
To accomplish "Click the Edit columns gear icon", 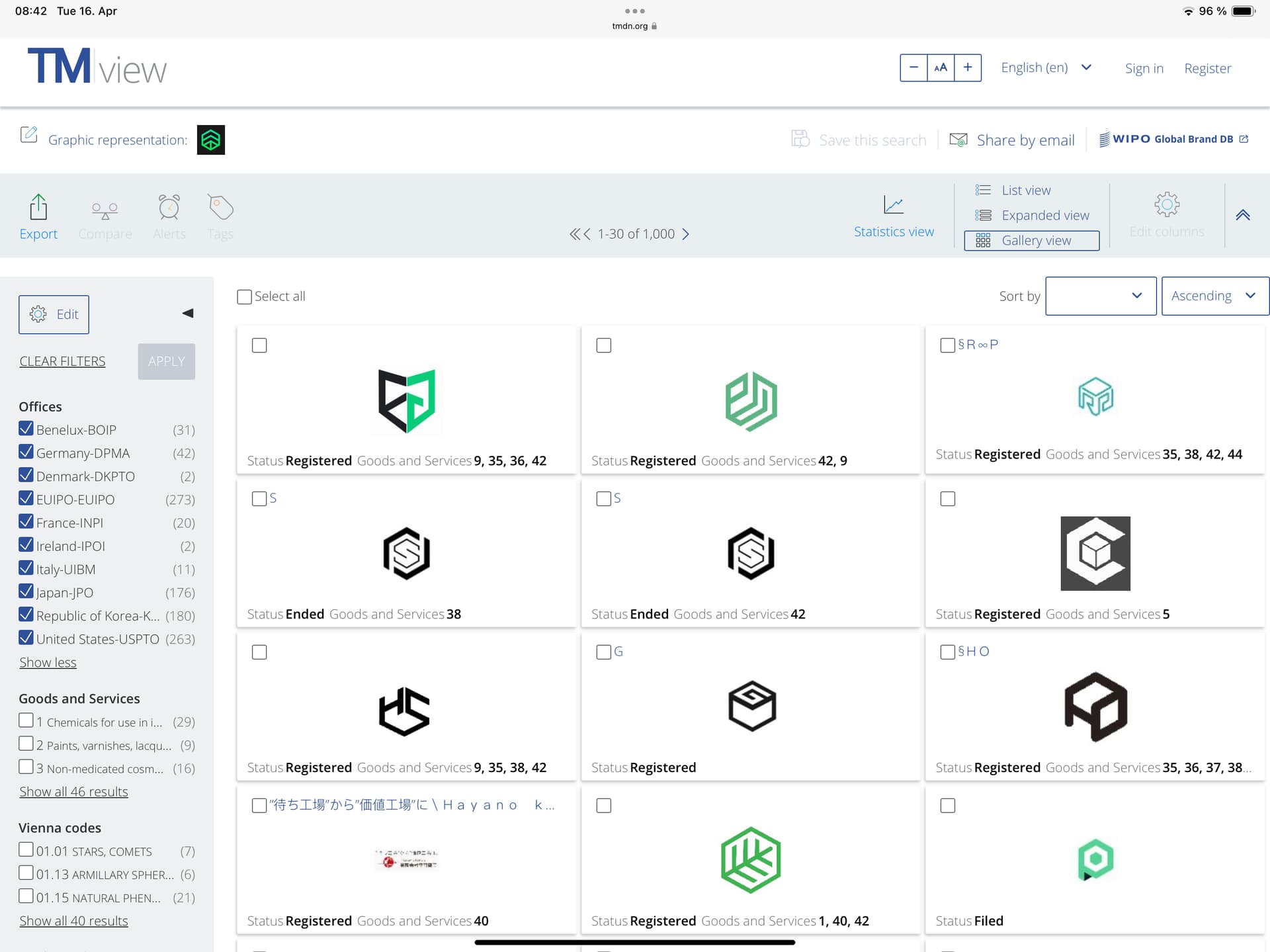I will (1167, 204).
